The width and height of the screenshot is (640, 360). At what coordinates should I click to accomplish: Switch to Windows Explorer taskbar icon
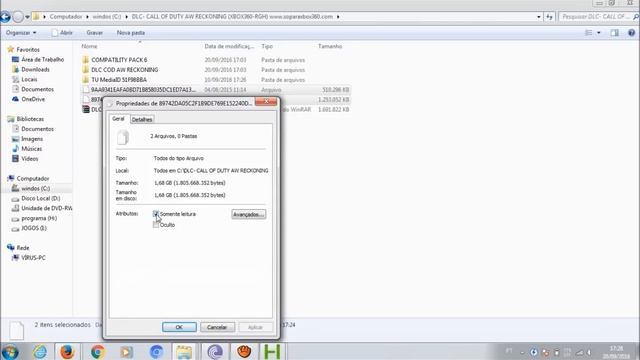[184, 351]
